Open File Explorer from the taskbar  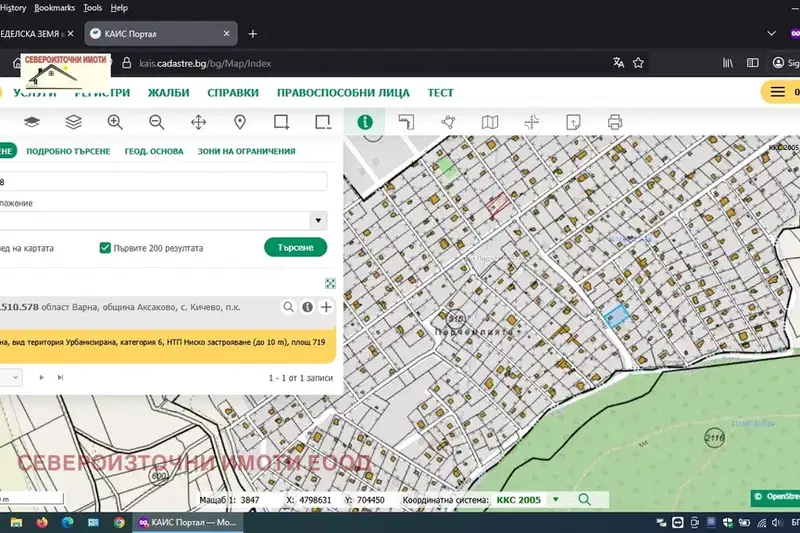[16, 522]
